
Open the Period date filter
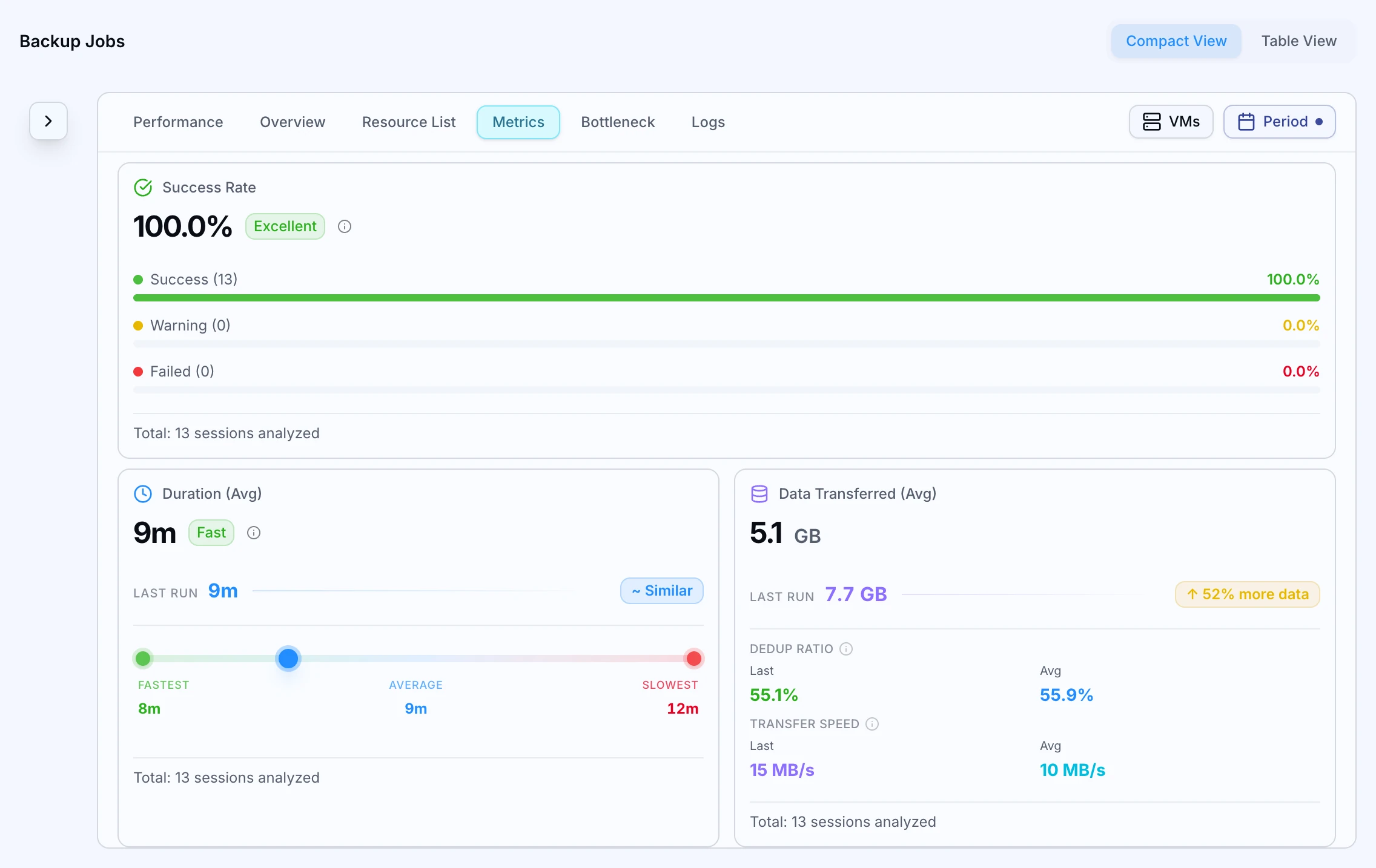tap(1279, 122)
